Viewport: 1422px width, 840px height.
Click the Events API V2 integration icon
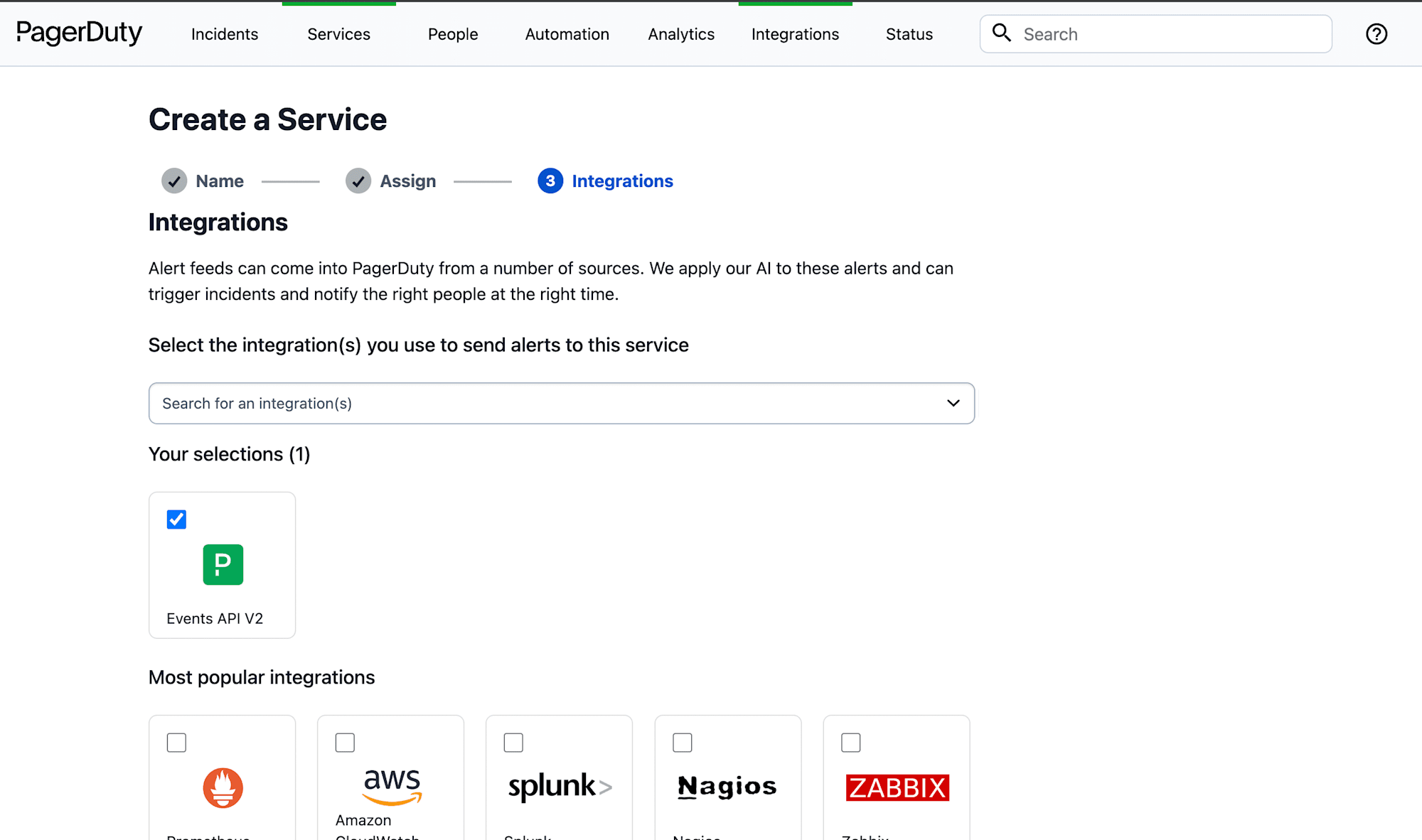point(221,564)
